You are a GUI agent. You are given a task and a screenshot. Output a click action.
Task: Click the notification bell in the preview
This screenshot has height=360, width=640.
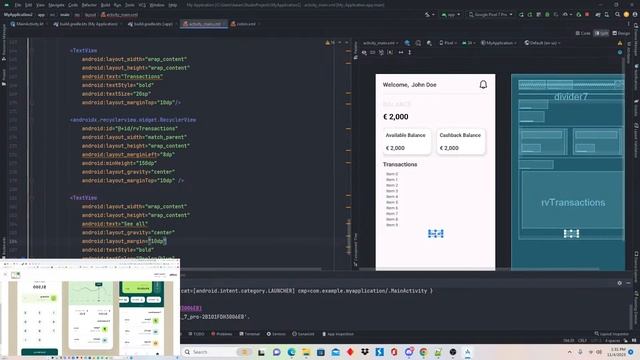(483, 84)
